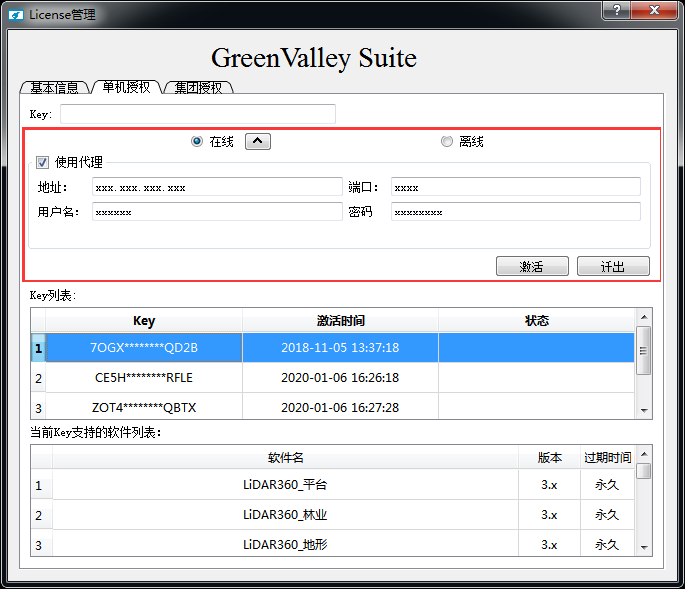
Task: Click the 状态 column header
Action: 536,321
